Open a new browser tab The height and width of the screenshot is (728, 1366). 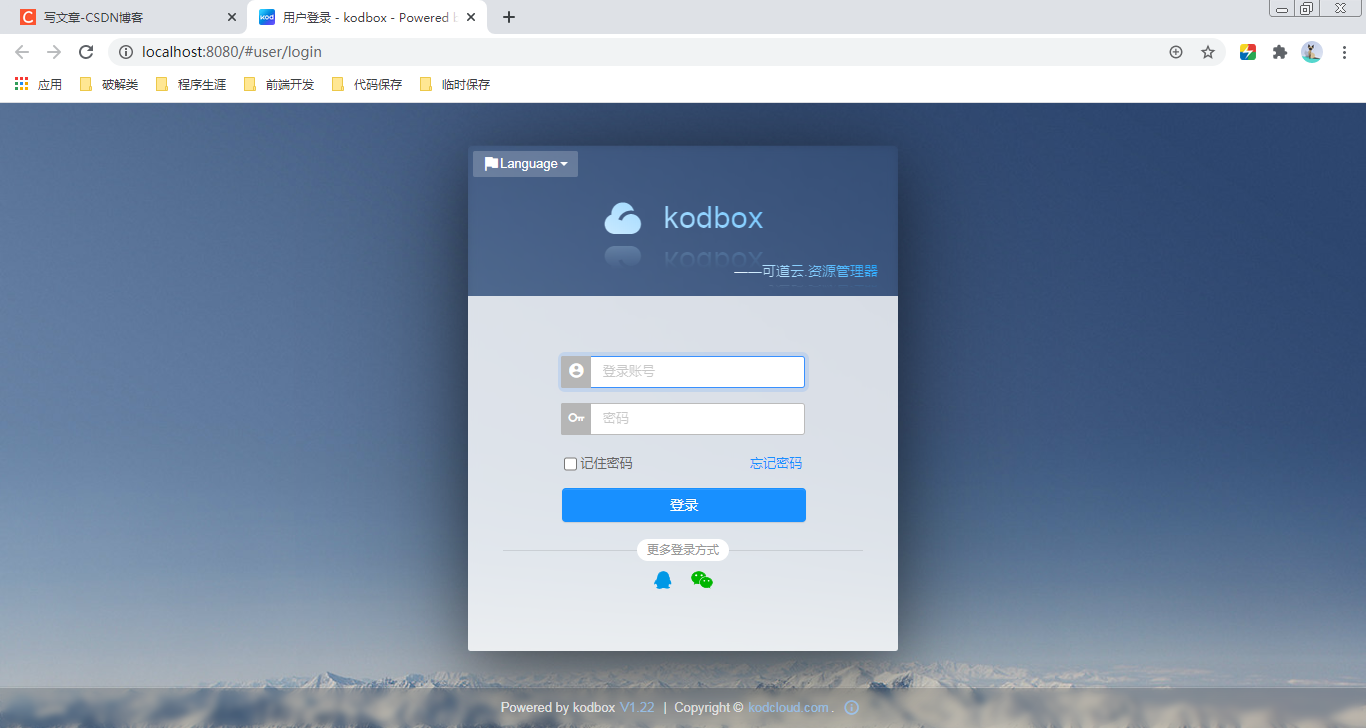tap(509, 17)
